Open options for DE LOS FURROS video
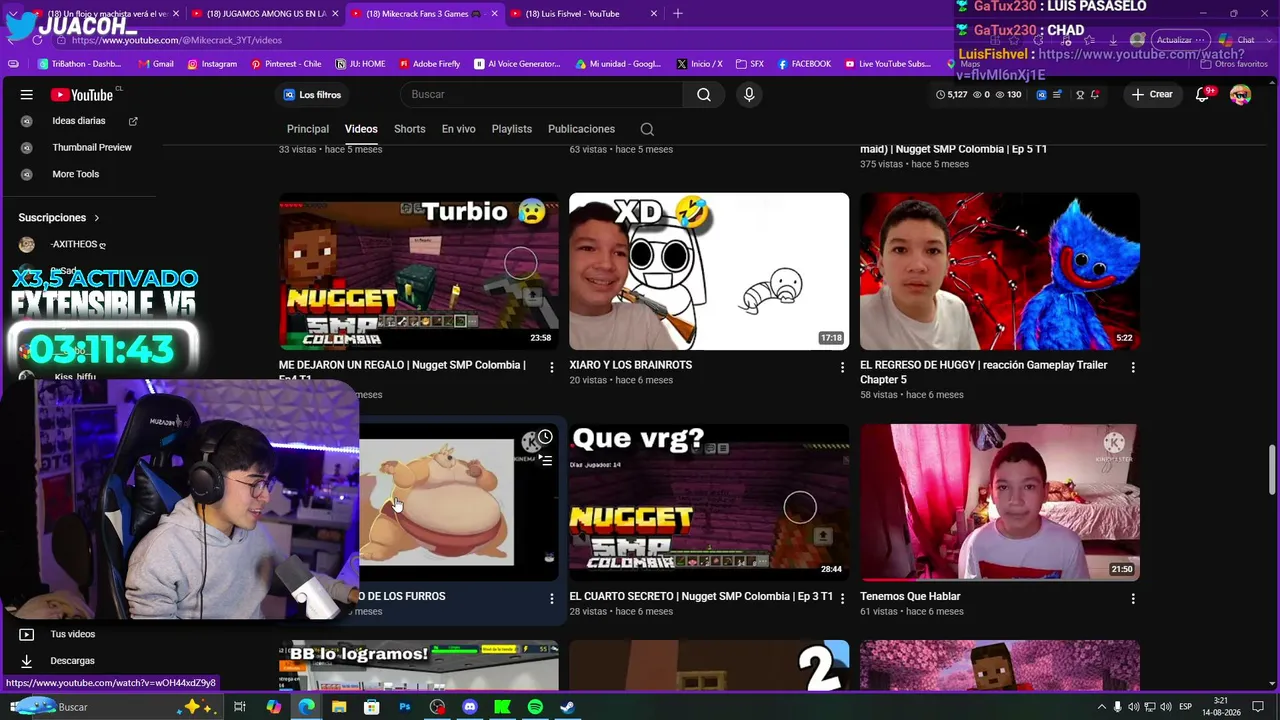 tap(551, 599)
